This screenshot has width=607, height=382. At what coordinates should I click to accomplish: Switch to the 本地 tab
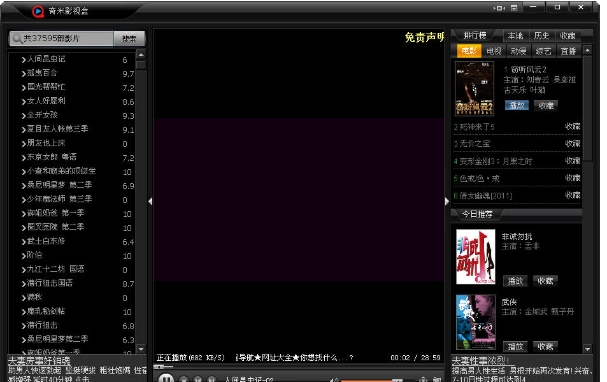(x=515, y=36)
